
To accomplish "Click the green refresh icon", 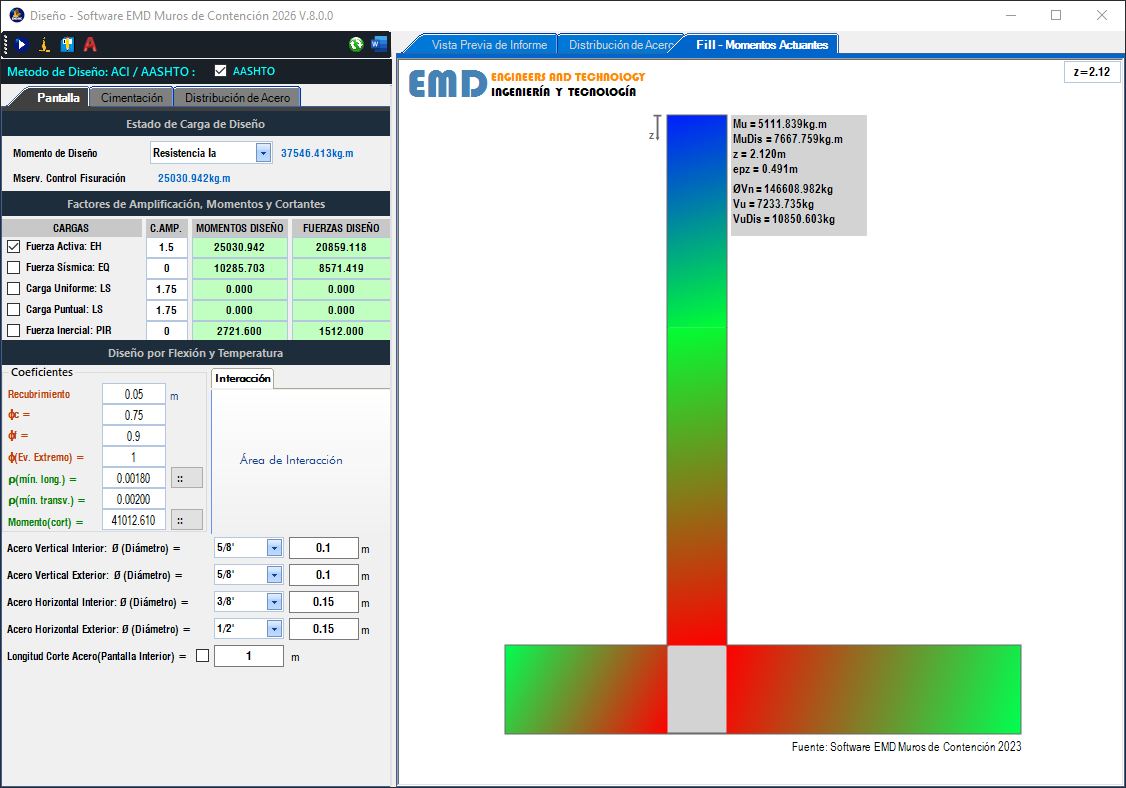I will (x=356, y=45).
